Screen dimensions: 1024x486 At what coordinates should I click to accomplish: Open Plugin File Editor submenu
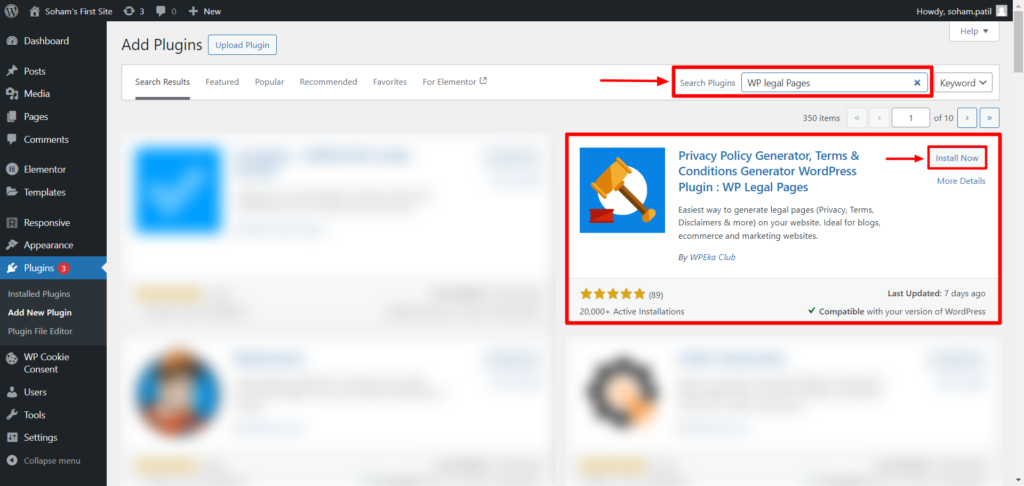tap(40, 331)
